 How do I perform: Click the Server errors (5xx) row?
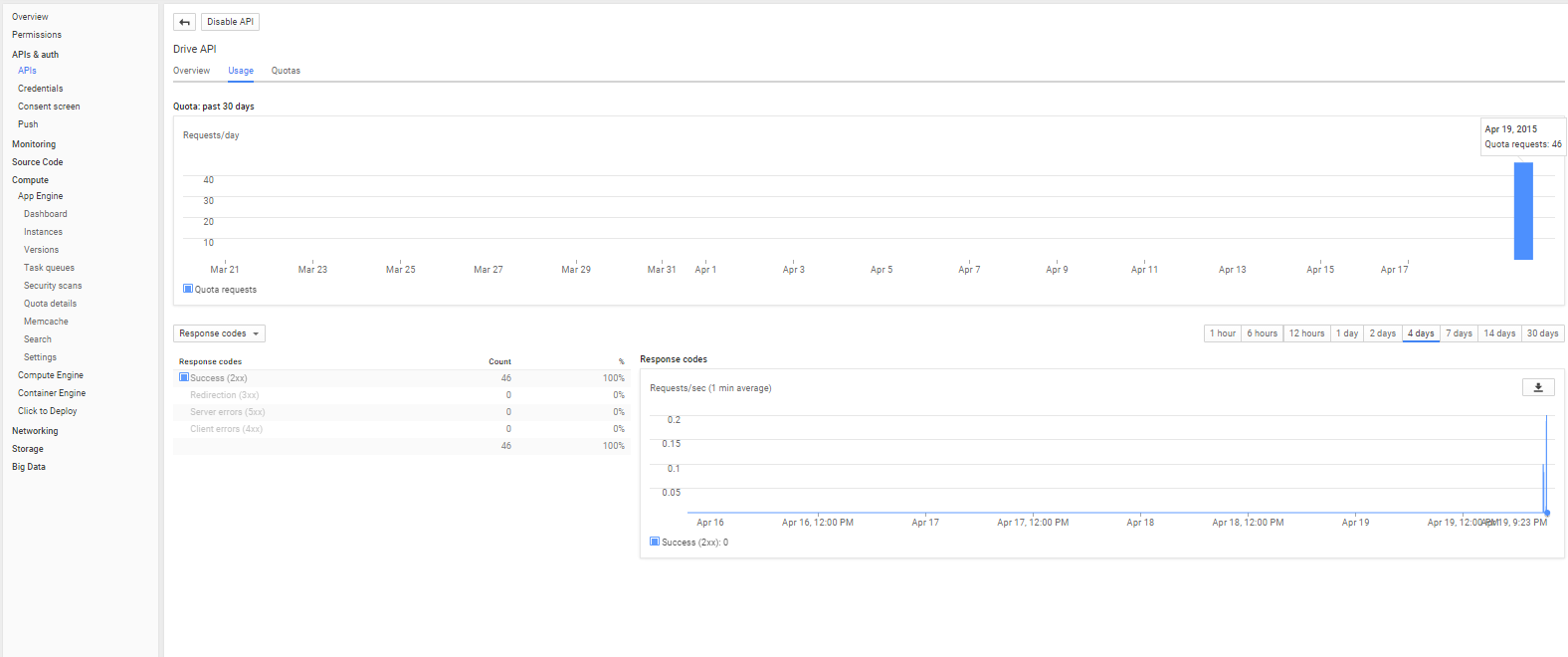[x=401, y=412]
